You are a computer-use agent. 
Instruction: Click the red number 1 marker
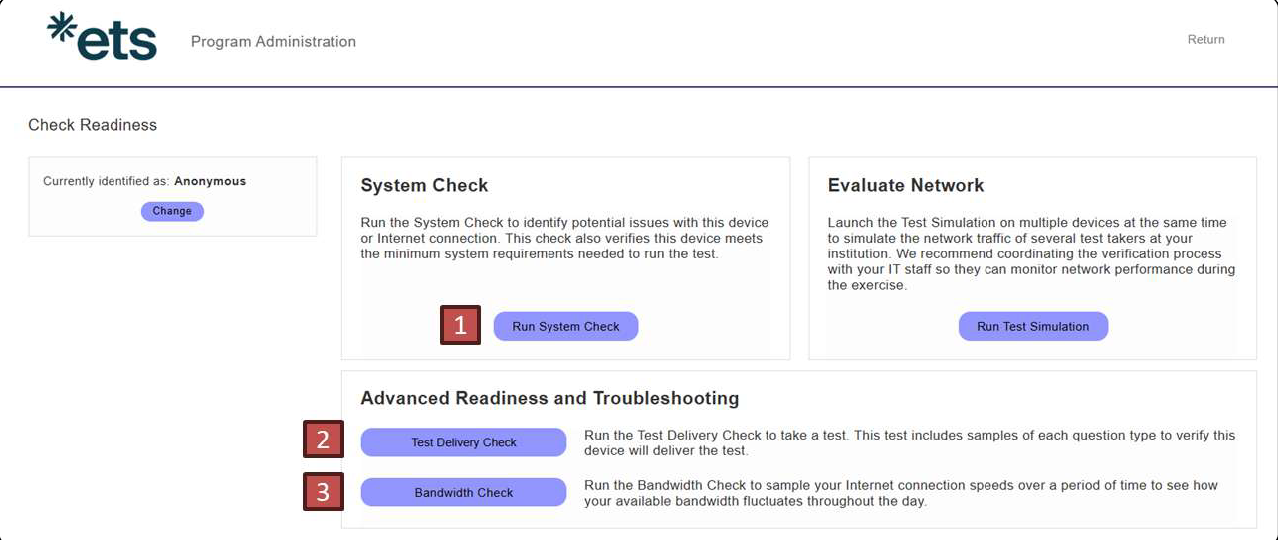pos(460,325)
